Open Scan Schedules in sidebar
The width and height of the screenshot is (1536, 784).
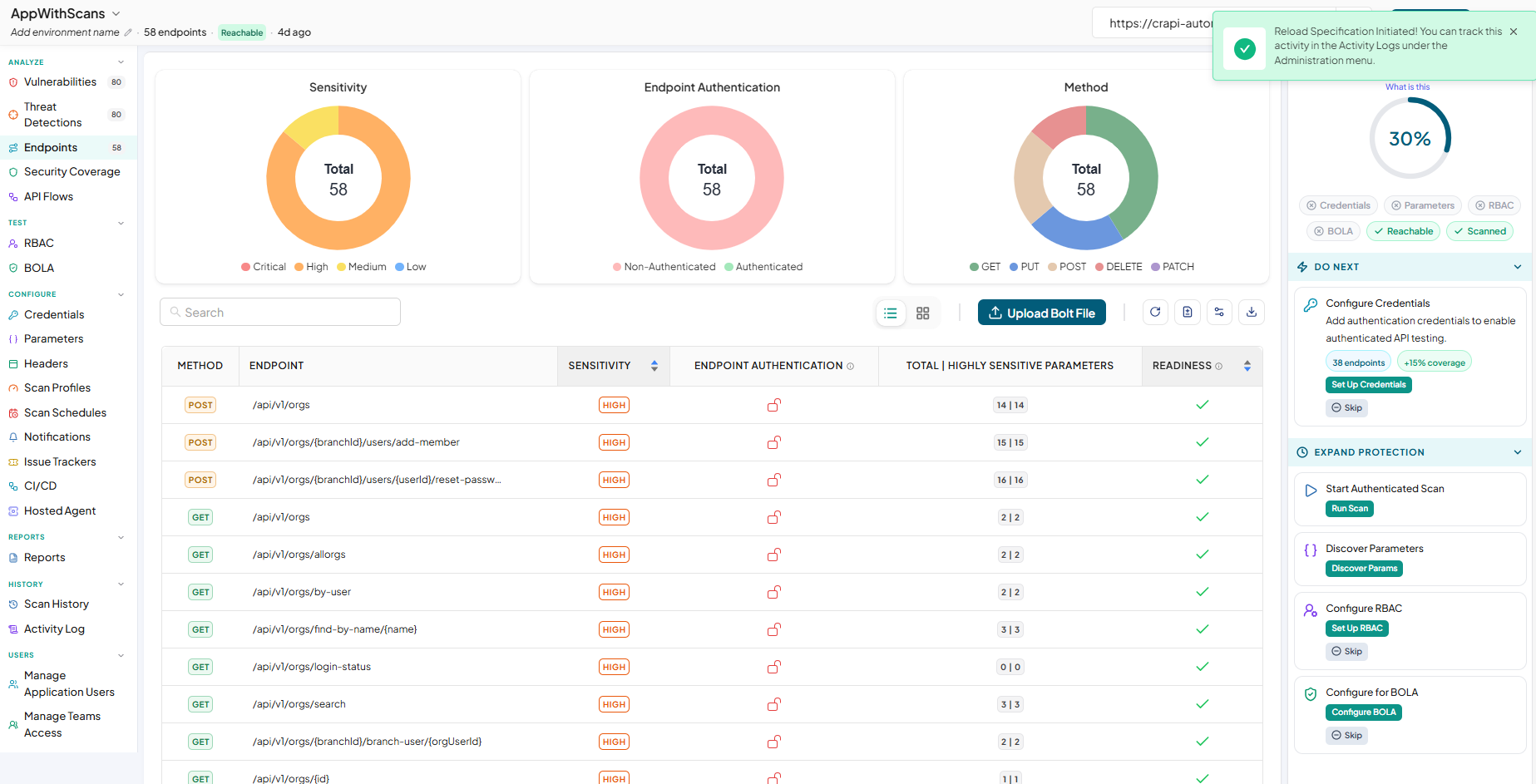tap(68, 413)
